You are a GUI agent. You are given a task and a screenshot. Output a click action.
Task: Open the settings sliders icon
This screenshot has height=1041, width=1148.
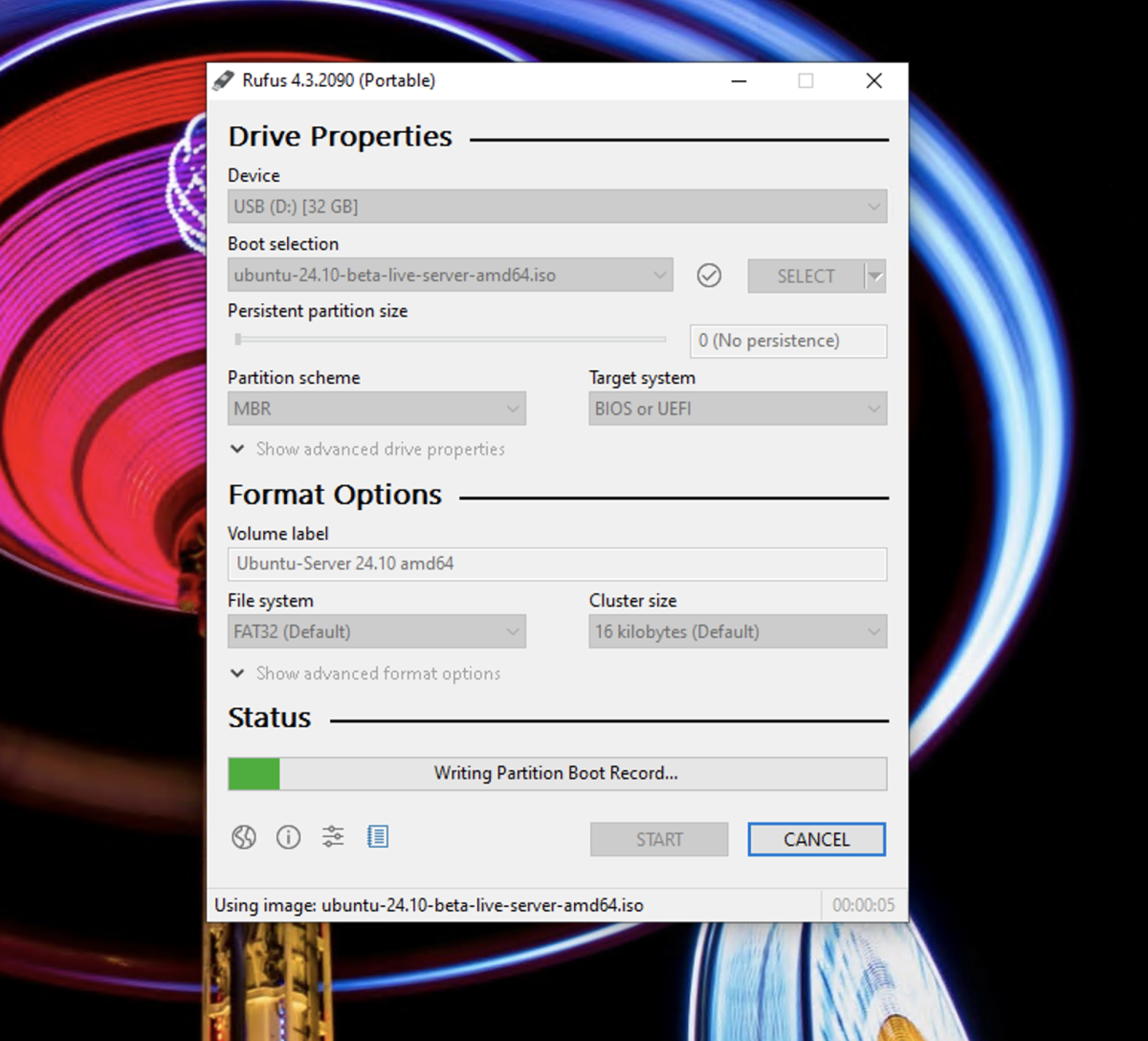[333, 837]
